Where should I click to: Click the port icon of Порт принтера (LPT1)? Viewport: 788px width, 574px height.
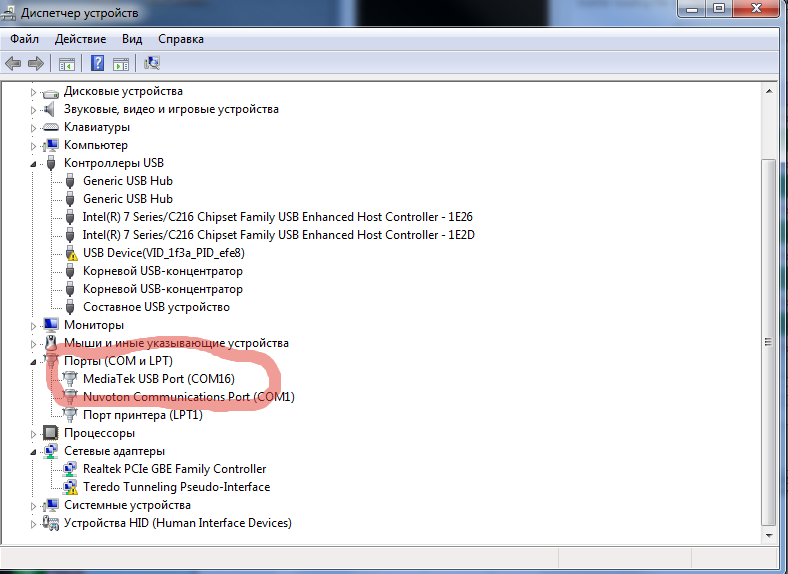coord(70,415)
